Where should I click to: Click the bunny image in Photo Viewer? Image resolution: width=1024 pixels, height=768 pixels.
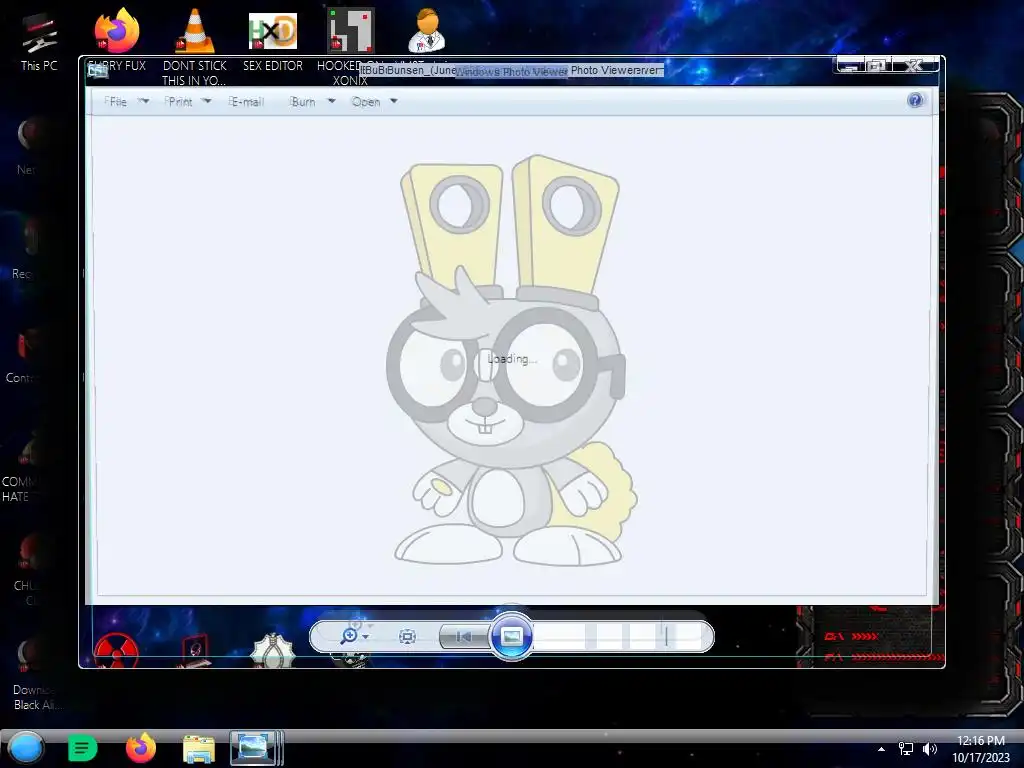[509, 361]
